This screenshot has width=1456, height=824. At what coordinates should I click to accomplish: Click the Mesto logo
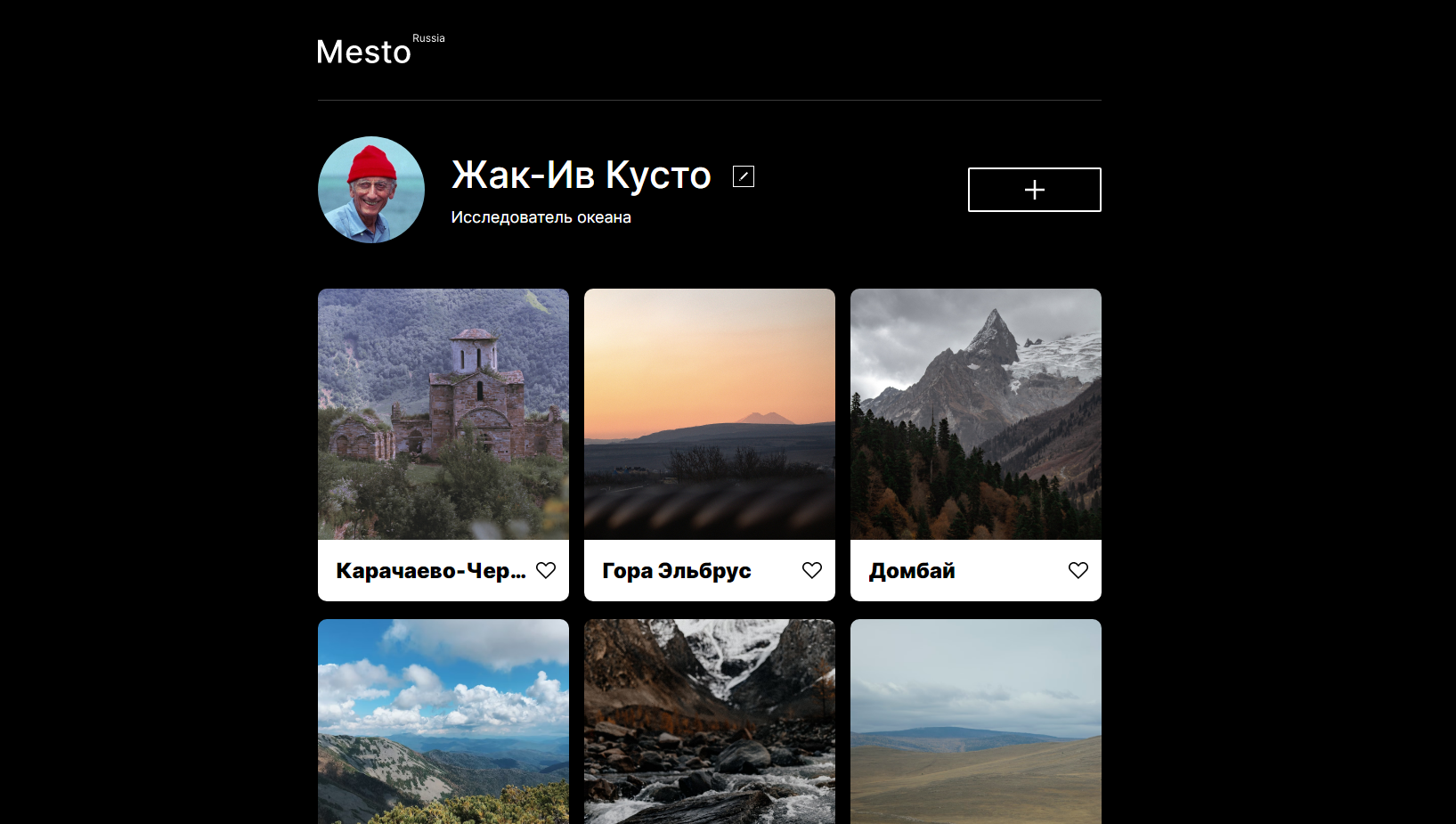(362, 52)
